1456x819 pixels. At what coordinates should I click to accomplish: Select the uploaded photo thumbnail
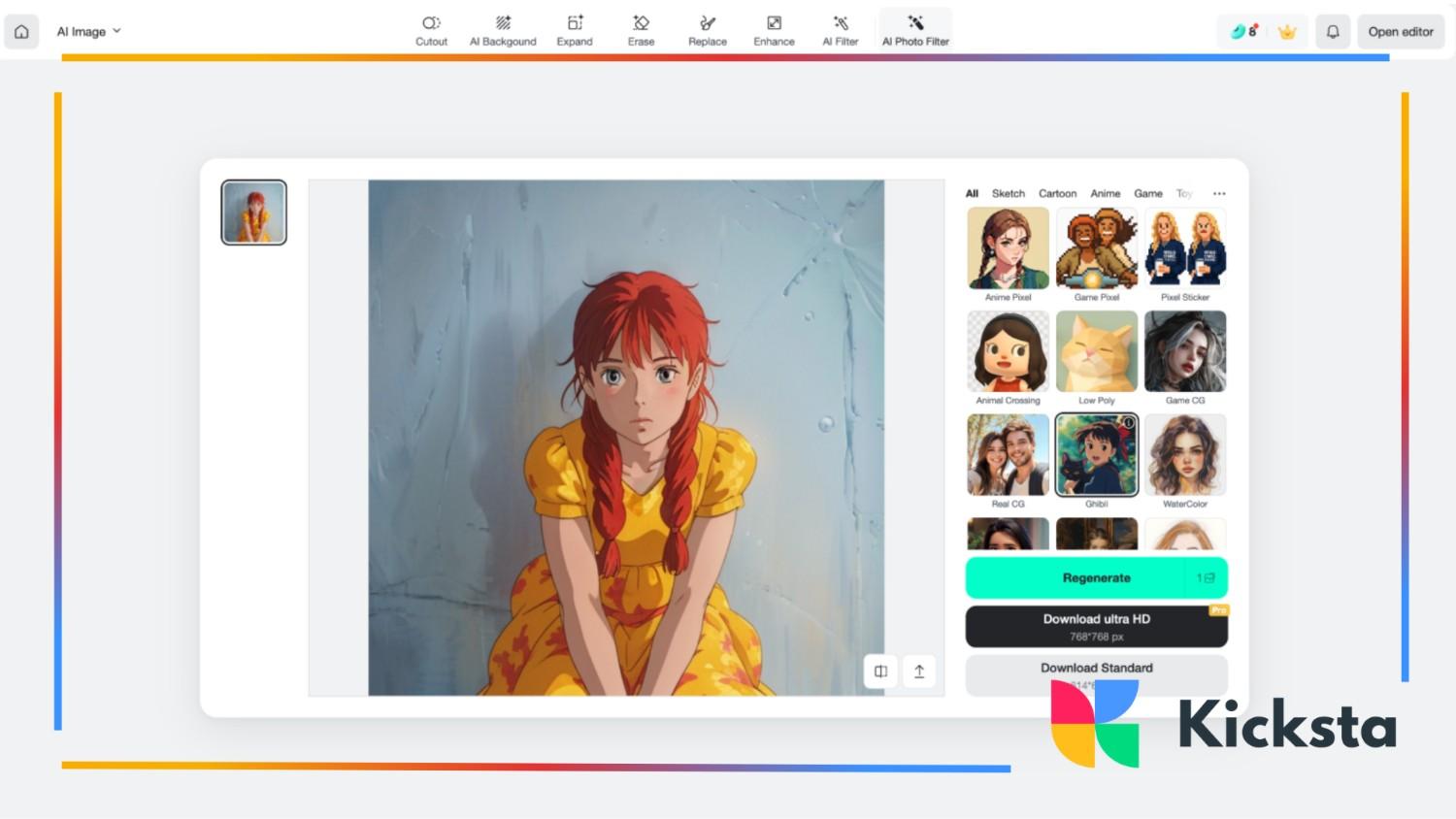(x=253, y=212)
